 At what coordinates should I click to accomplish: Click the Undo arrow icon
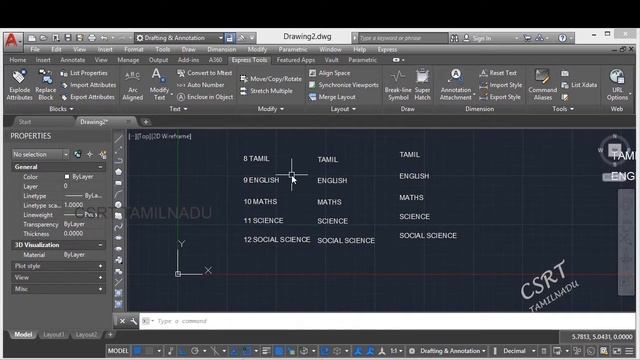point(104,38)
